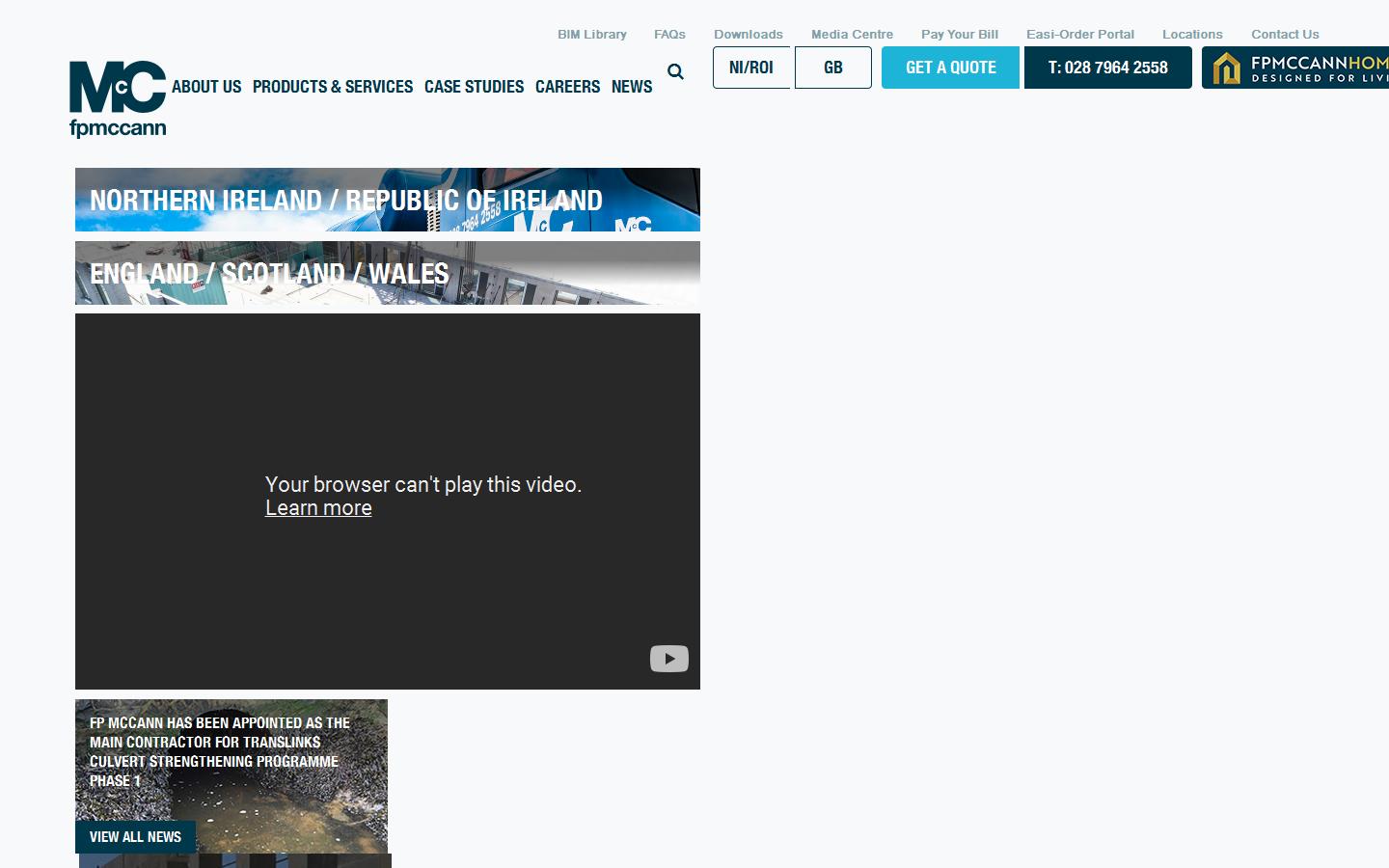Open the Translink culvert news article
The image size is (1389, 868).
(220, 751)
